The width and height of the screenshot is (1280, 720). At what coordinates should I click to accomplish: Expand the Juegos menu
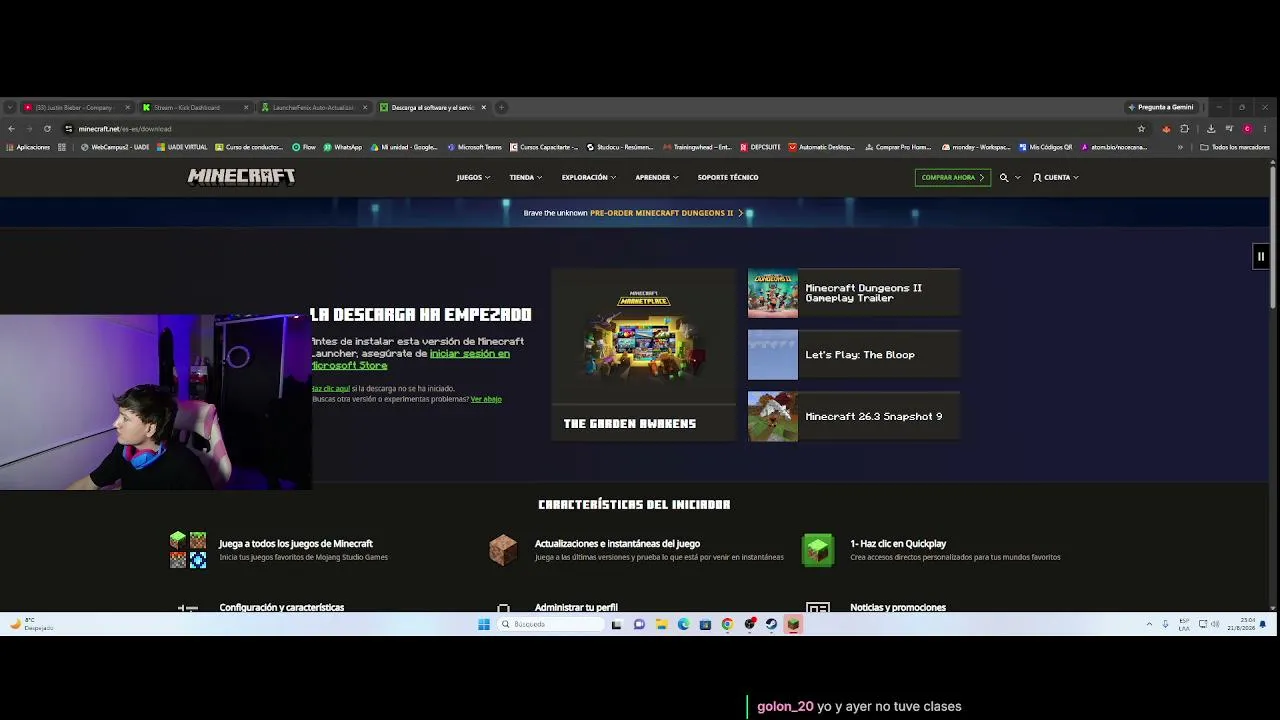tap(473, 177)
